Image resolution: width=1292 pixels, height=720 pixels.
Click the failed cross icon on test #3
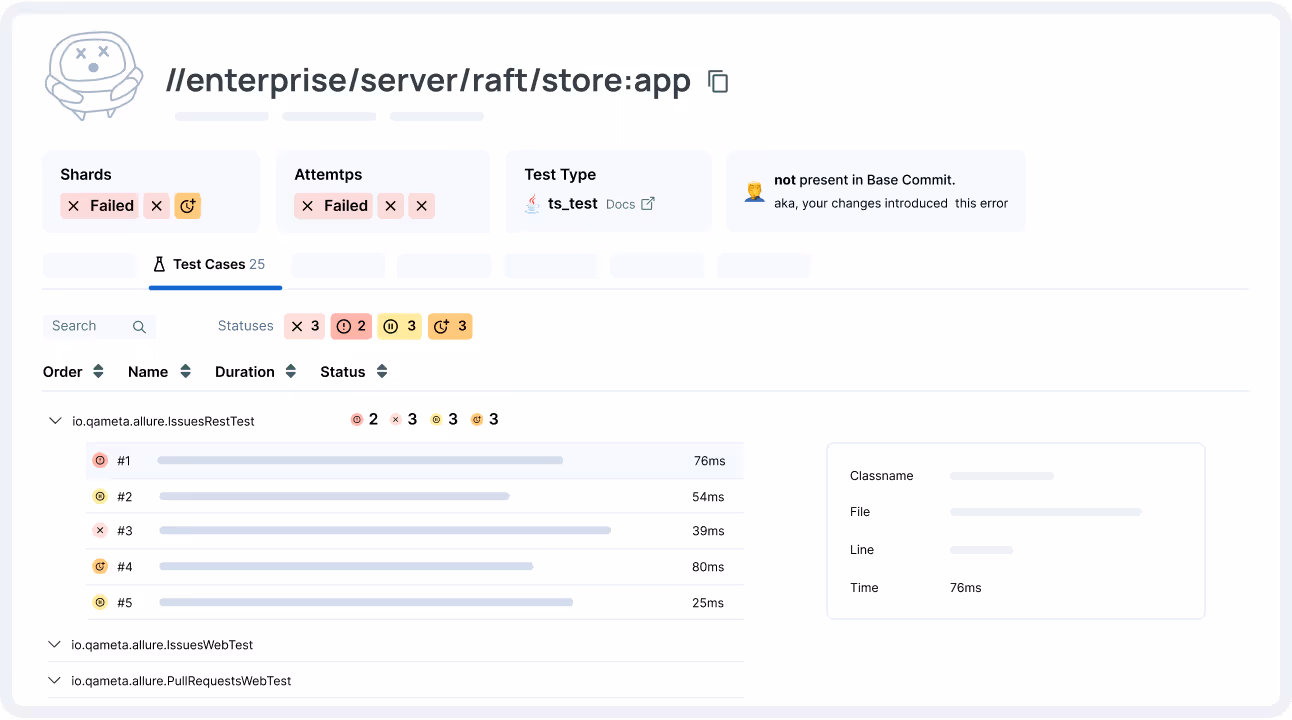coord(99,530)
